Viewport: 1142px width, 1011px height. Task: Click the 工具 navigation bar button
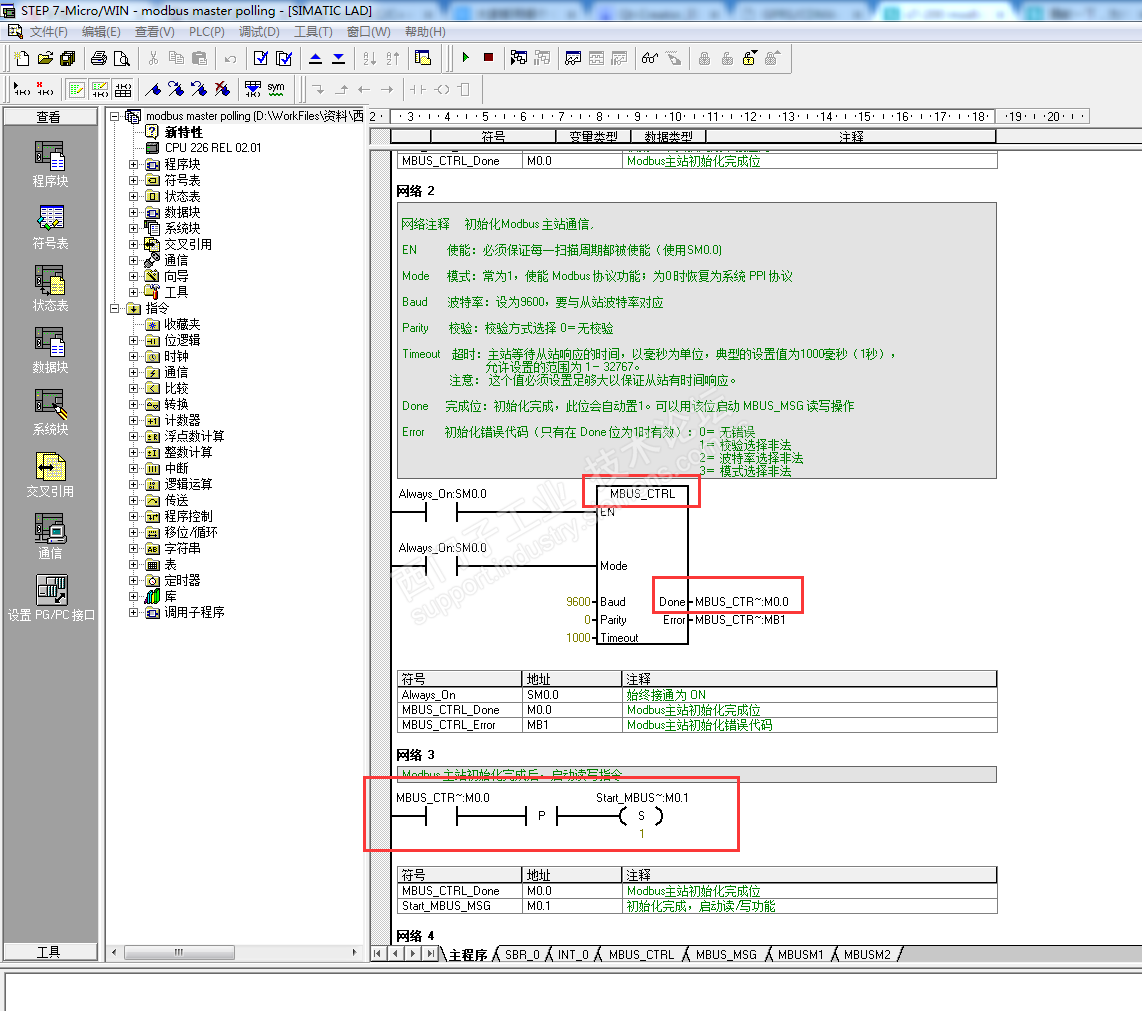[50, 952]
